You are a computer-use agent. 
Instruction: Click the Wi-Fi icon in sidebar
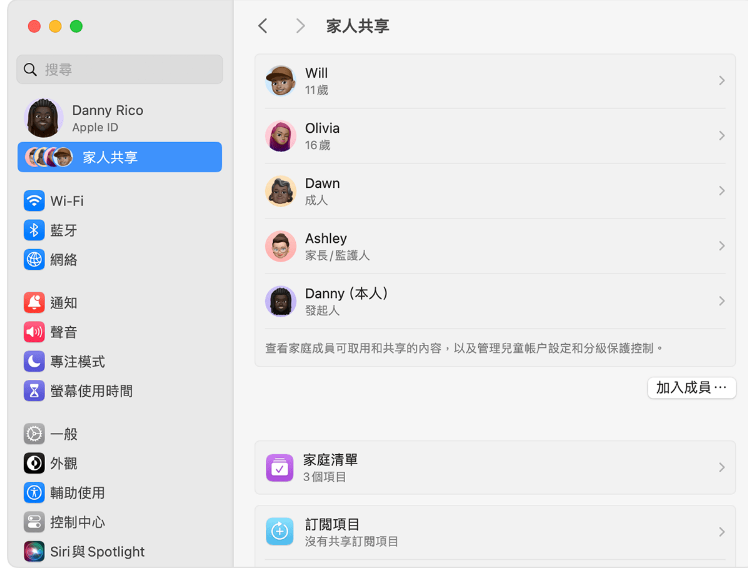pyautogui.click(x=35, y=201)
